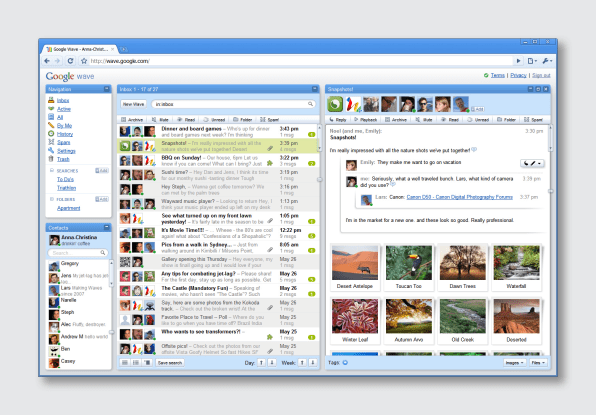Open the It's Movie Time!!! wave
The height and width of the screenshot is (415, 596).
(x=218, y=233)
